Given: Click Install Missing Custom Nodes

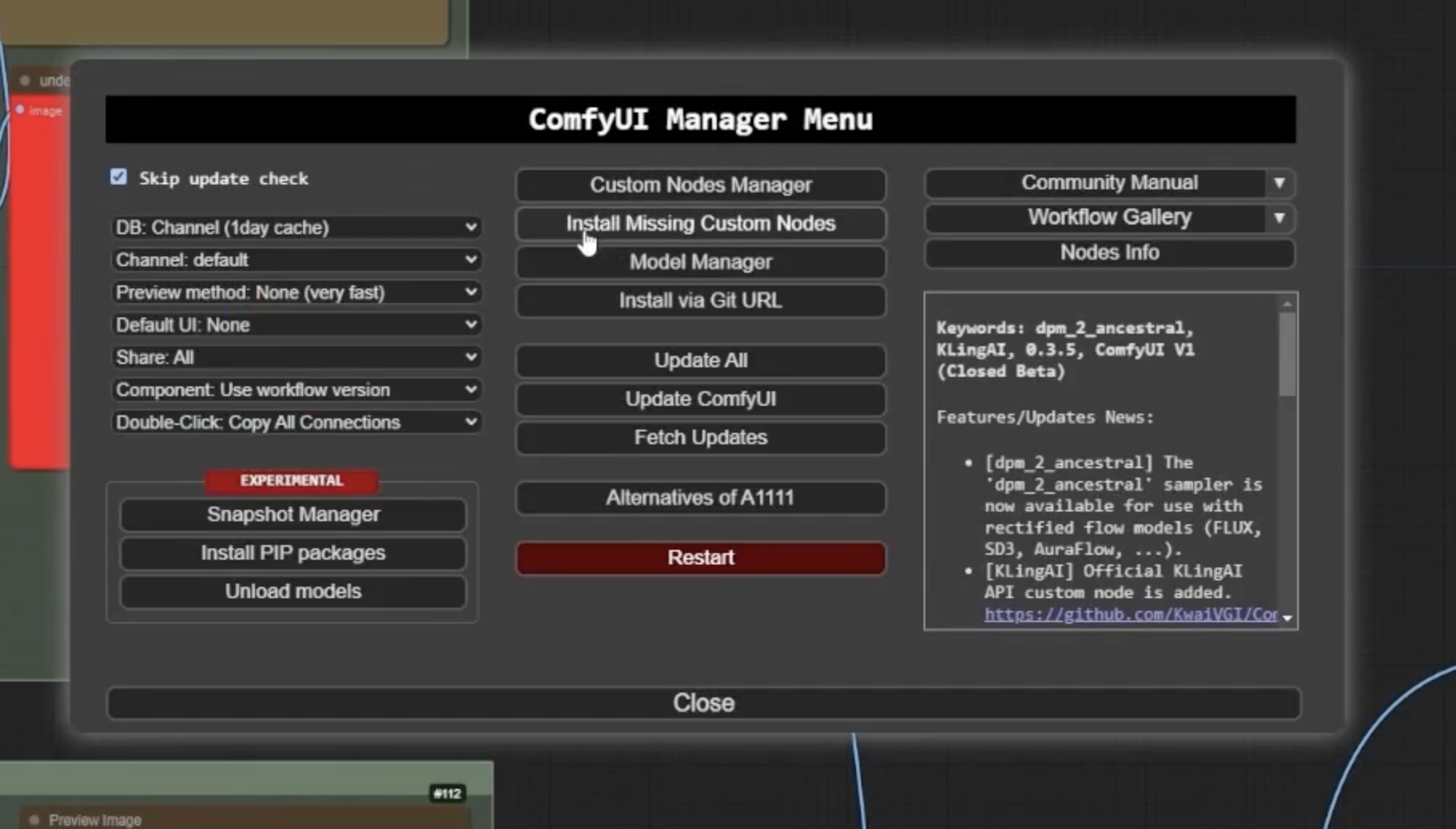Looking at the screenshot, I should click(x=701, y=224).
